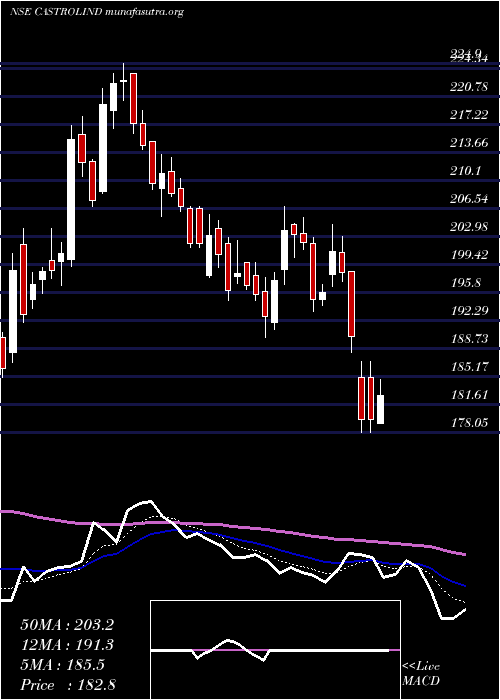The height and width of the screenshot is (700, 500).
Task: Click the 195.8 price axis value
Action: 466,283
